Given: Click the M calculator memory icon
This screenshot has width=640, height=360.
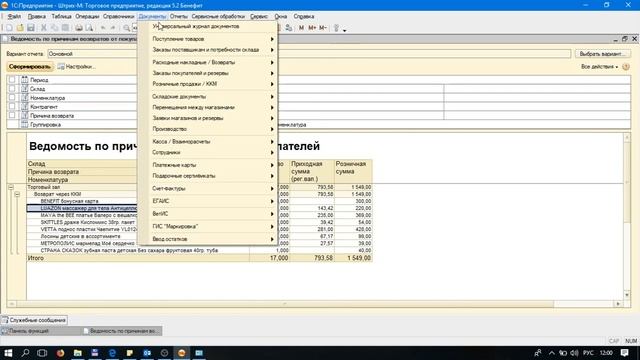Looking at the screenshot, I should pyautogui.click(x=301, y=28).
